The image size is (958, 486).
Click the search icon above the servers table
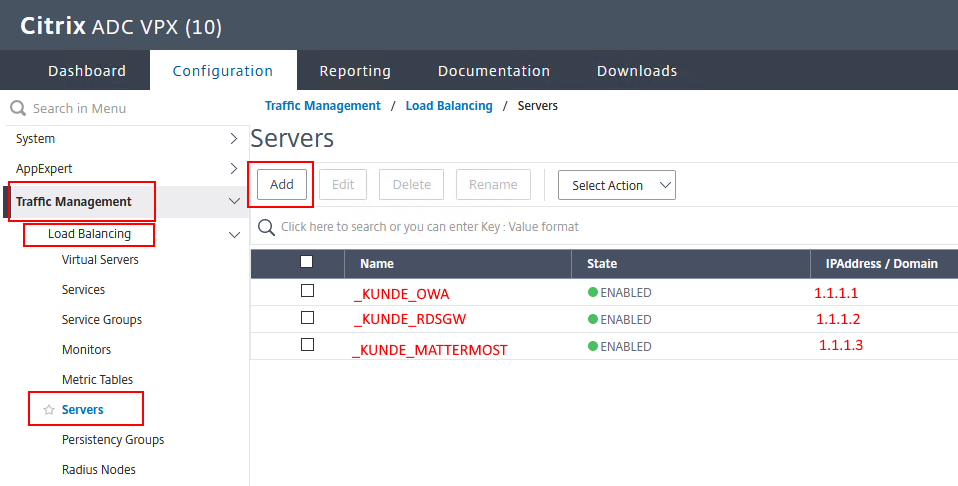pos(266,227)
